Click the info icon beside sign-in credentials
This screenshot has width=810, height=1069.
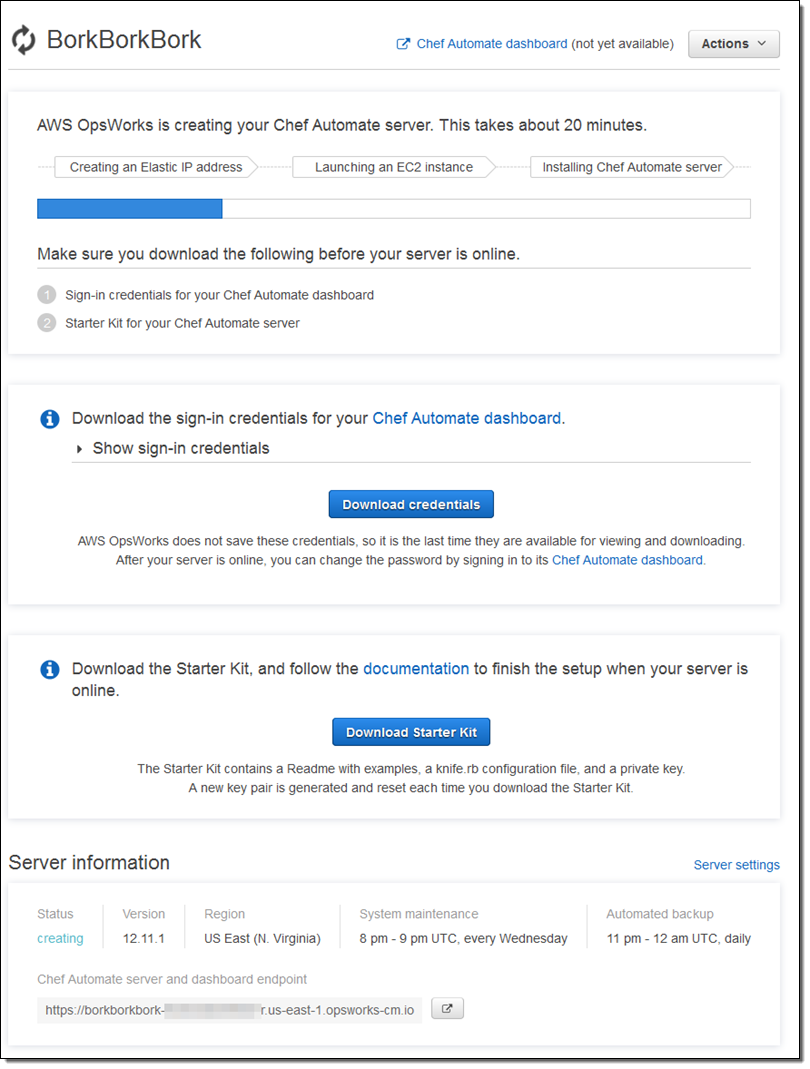pyautogui.click(x=49, y=419)
